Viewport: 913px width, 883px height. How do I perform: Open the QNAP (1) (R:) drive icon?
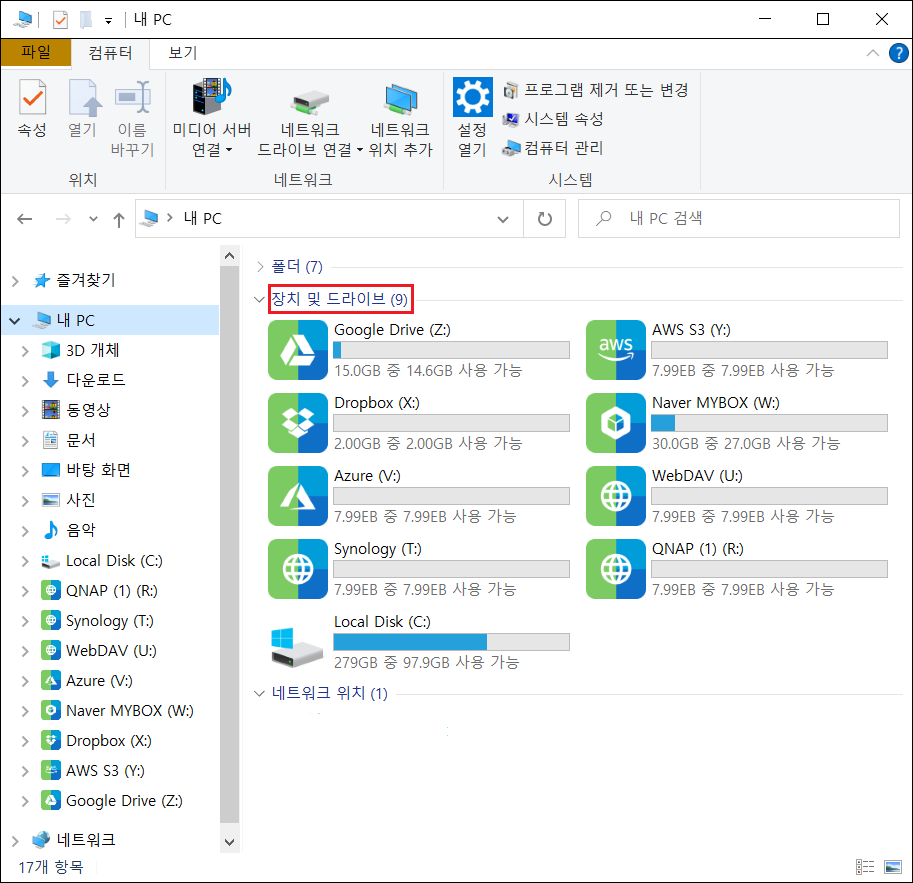[x=615, y=568]
